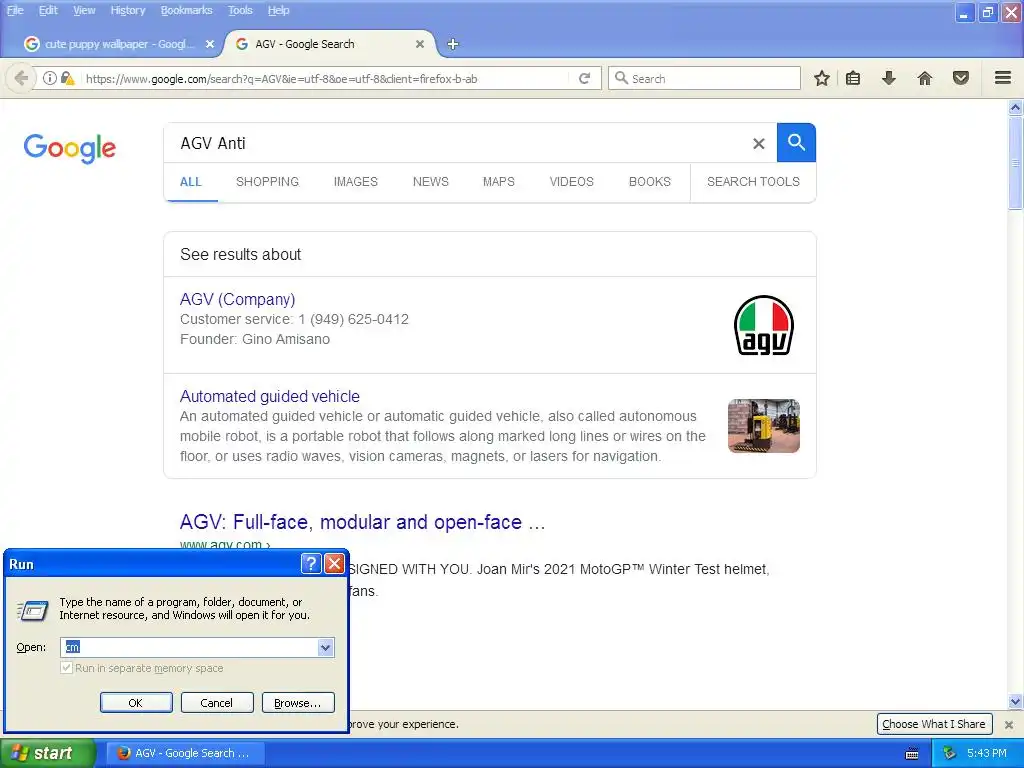The height and width of the screenshot is (768, 1024).
Task: Open the Edit menu
Action: pyautogui.click(x=48, y=10)
